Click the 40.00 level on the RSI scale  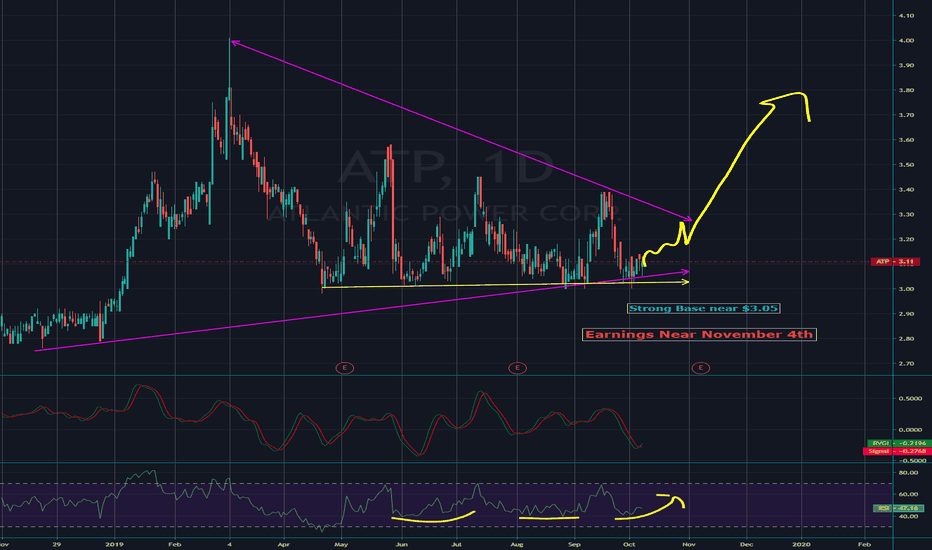(908, 517)
